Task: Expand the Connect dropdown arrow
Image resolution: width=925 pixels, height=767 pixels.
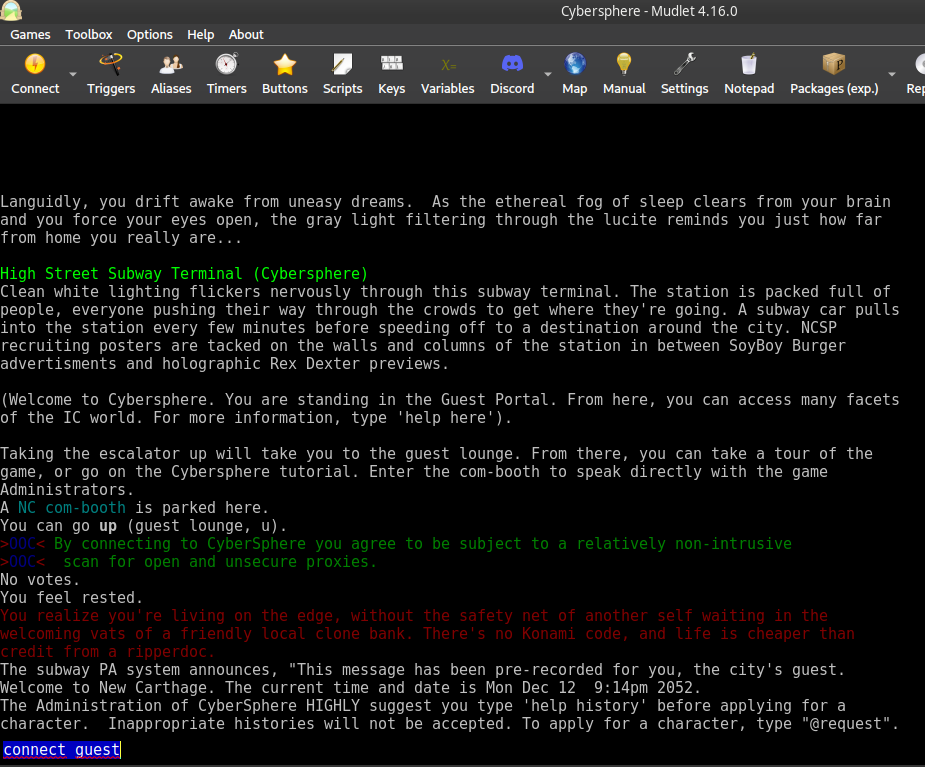Action: coord(71,76)
